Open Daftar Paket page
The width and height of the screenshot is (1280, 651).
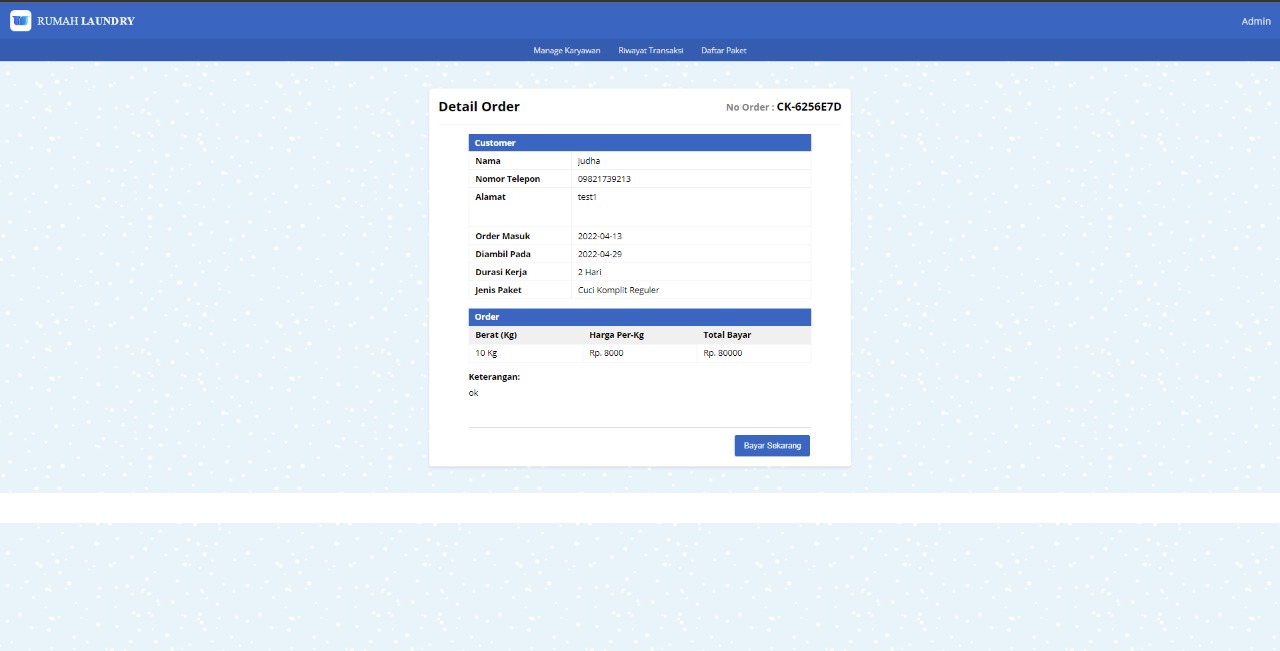tap(723, 49)
